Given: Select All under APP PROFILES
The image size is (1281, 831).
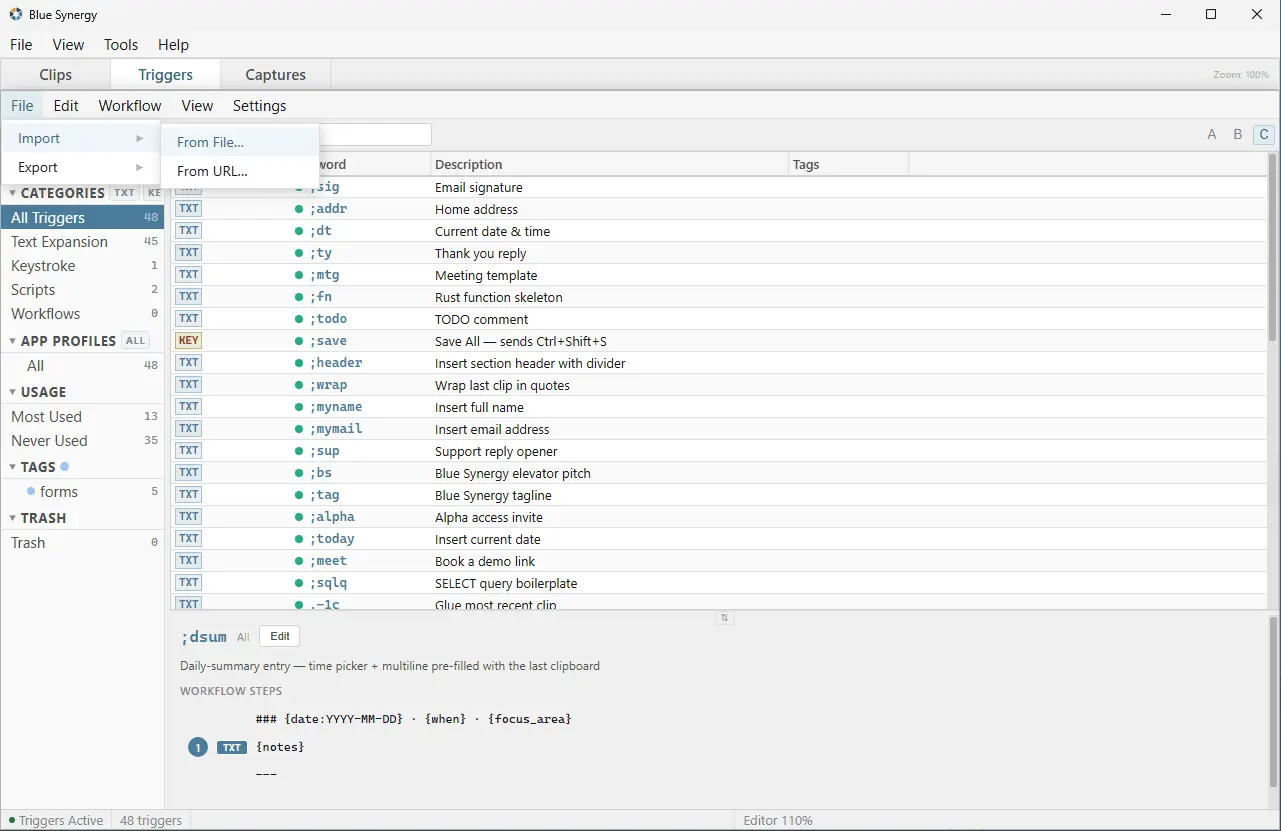Looking at the screenshot, I should coord(82,365).
